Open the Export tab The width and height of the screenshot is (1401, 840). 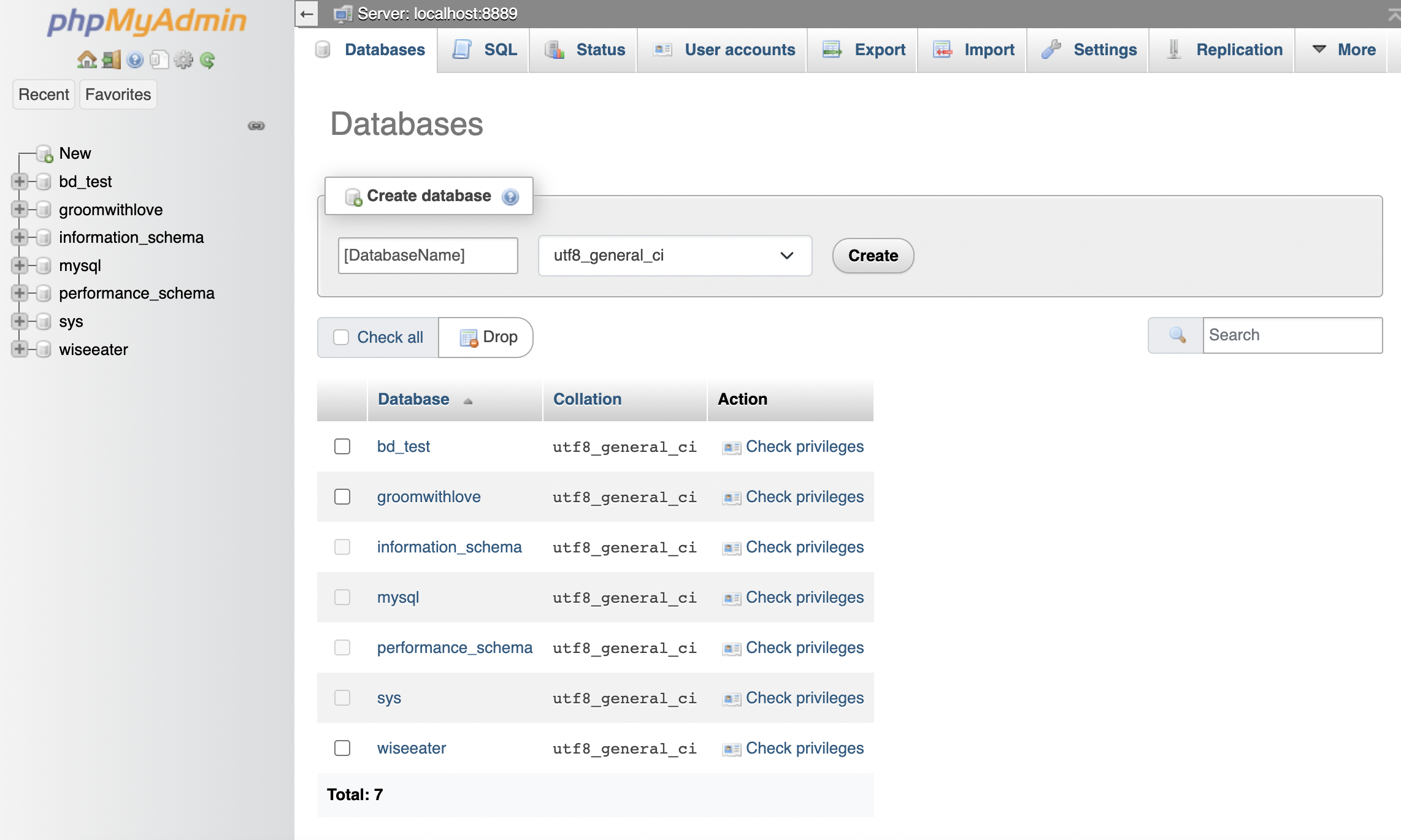point(880,50)
